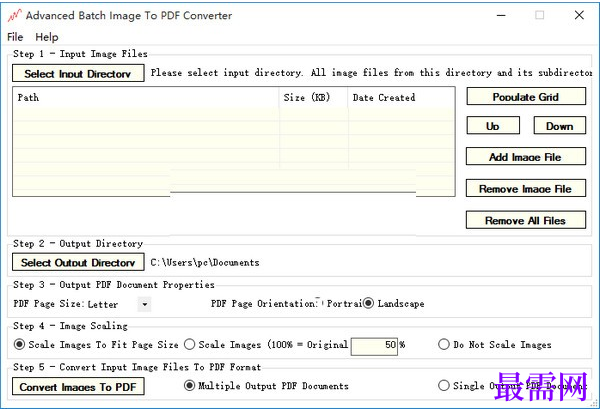The width and height of the screenshot is (606, 418).
Task: Click the Letter page size value
Action: [103, 304]
